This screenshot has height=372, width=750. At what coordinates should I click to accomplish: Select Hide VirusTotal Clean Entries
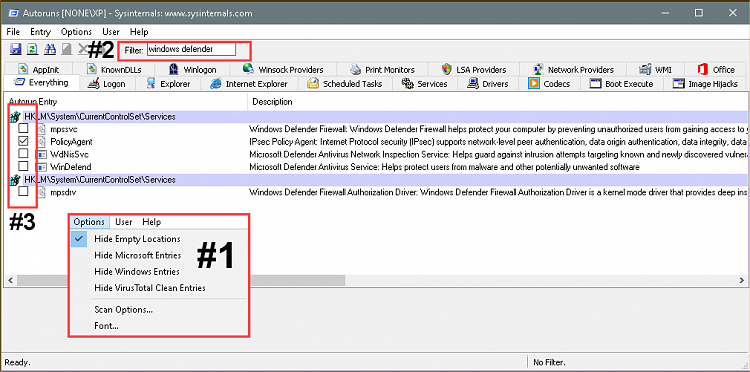(159, 288)
